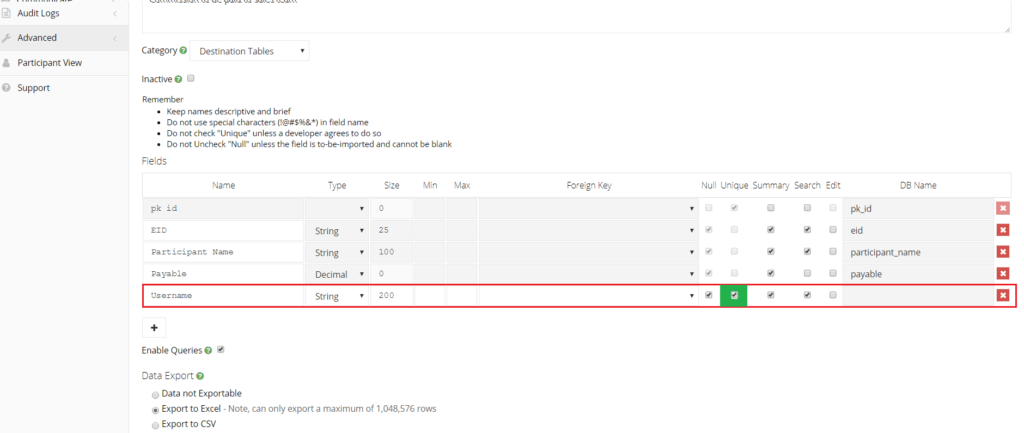
Task: Select Export to CSV option
Action: coord(155,425)
